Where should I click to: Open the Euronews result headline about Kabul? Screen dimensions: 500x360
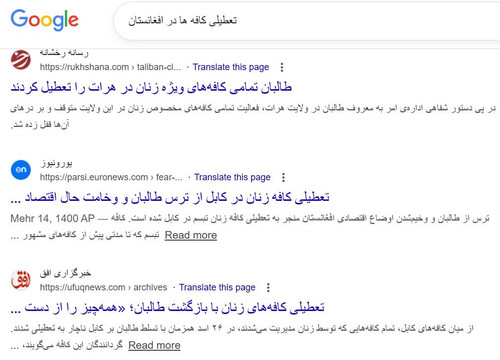tap(170, 198)
